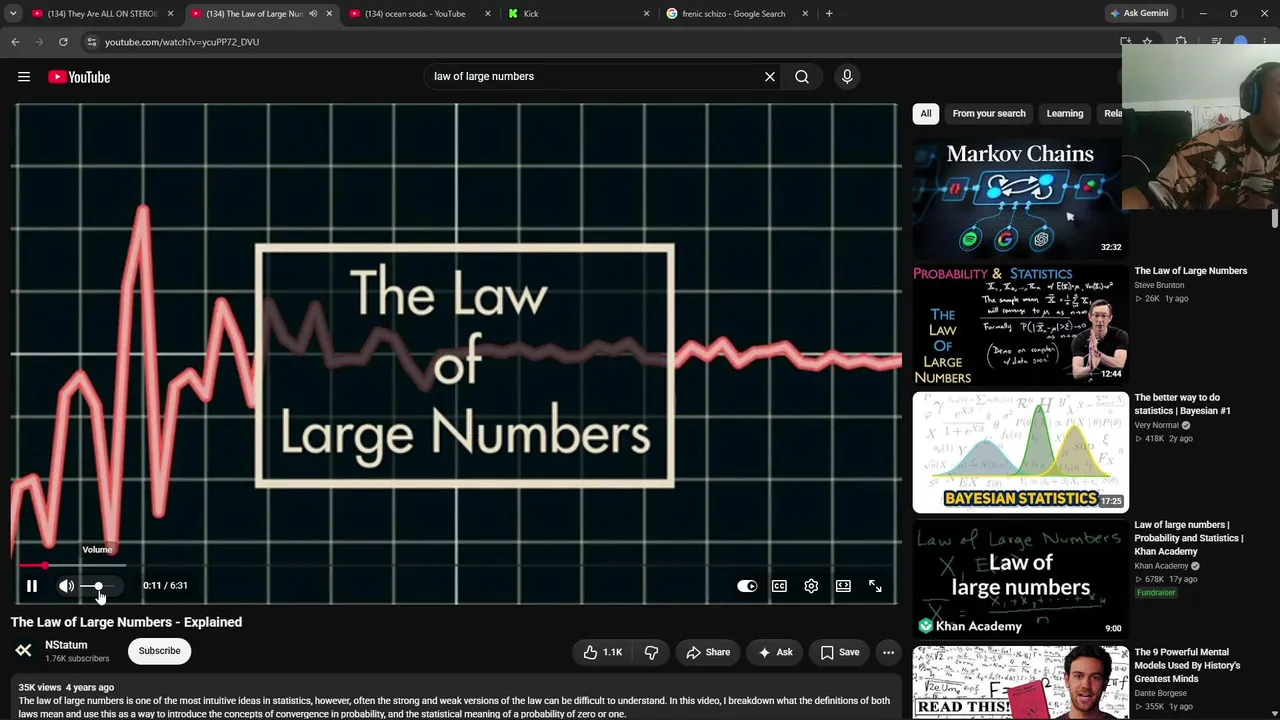Image resolution: width=1280 pixels, height=720 pixels.
Task: Toggle the autoplay switch in the player
Action: (747, 586)
